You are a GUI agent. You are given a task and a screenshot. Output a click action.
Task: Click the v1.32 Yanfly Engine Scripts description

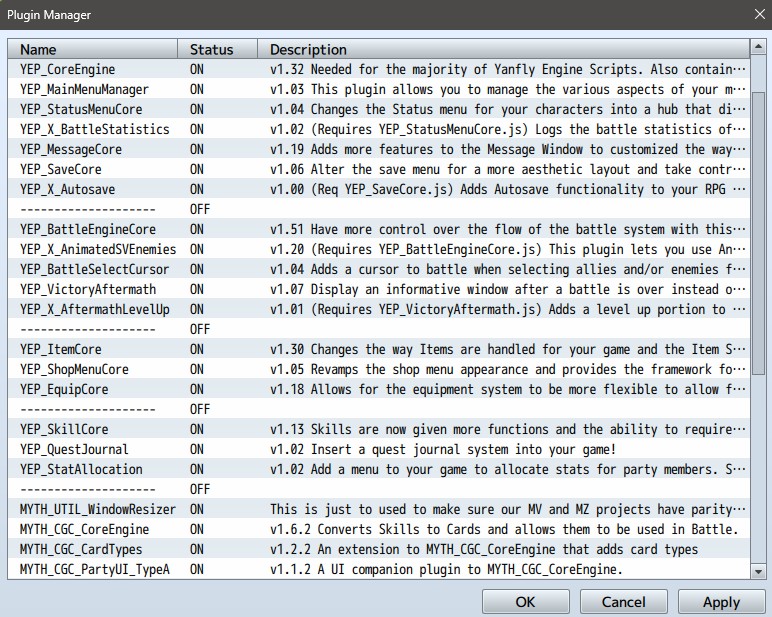pos(508,69)
